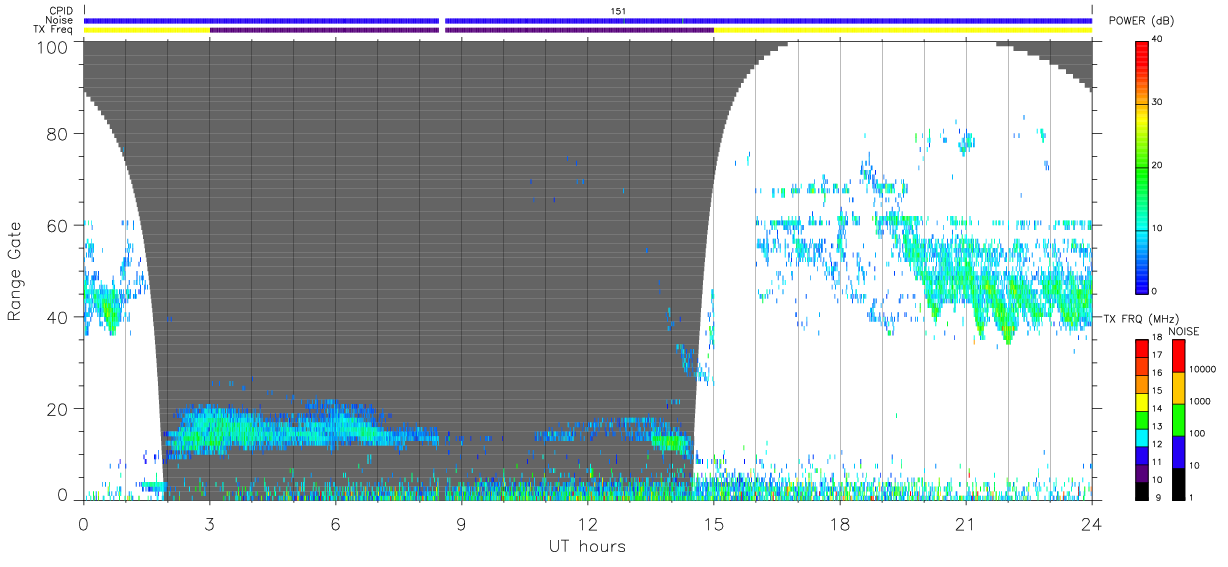The height and width of the screenshot is (567, 1228).
Task: Click Range Gate tick label "20"
Action: 59,409
